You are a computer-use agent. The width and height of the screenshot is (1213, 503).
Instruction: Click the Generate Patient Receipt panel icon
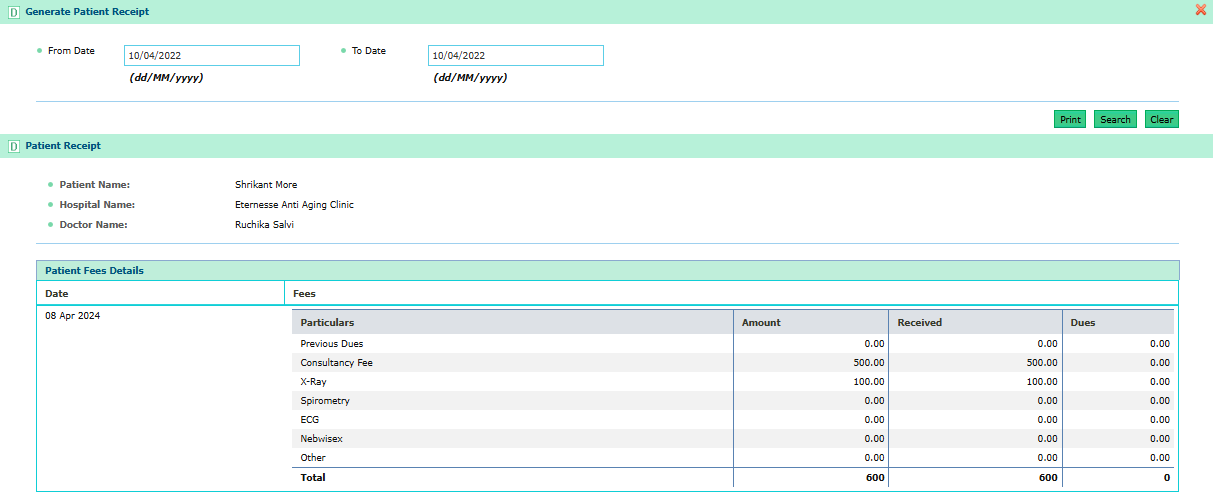(x=14, y=11)
